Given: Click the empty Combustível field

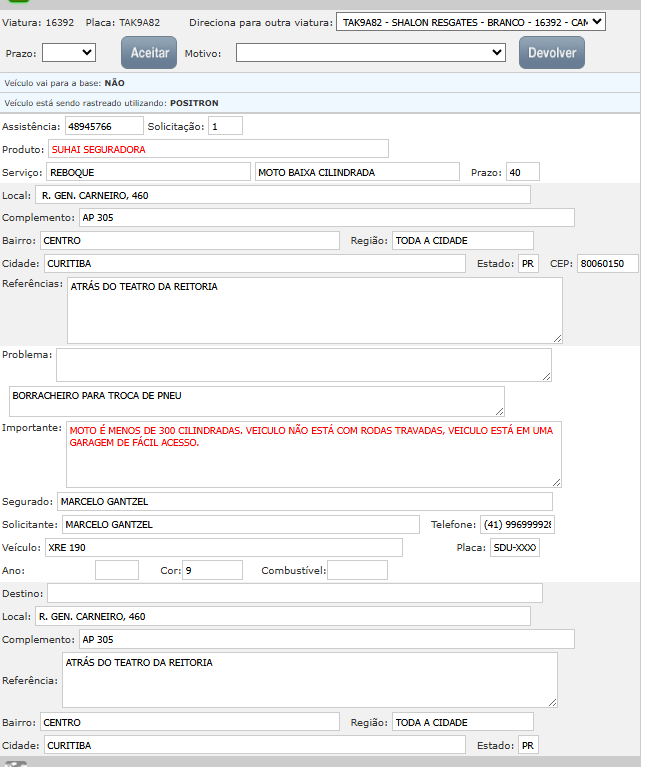Looking at the screenshot, I should [x=357, y=570].
